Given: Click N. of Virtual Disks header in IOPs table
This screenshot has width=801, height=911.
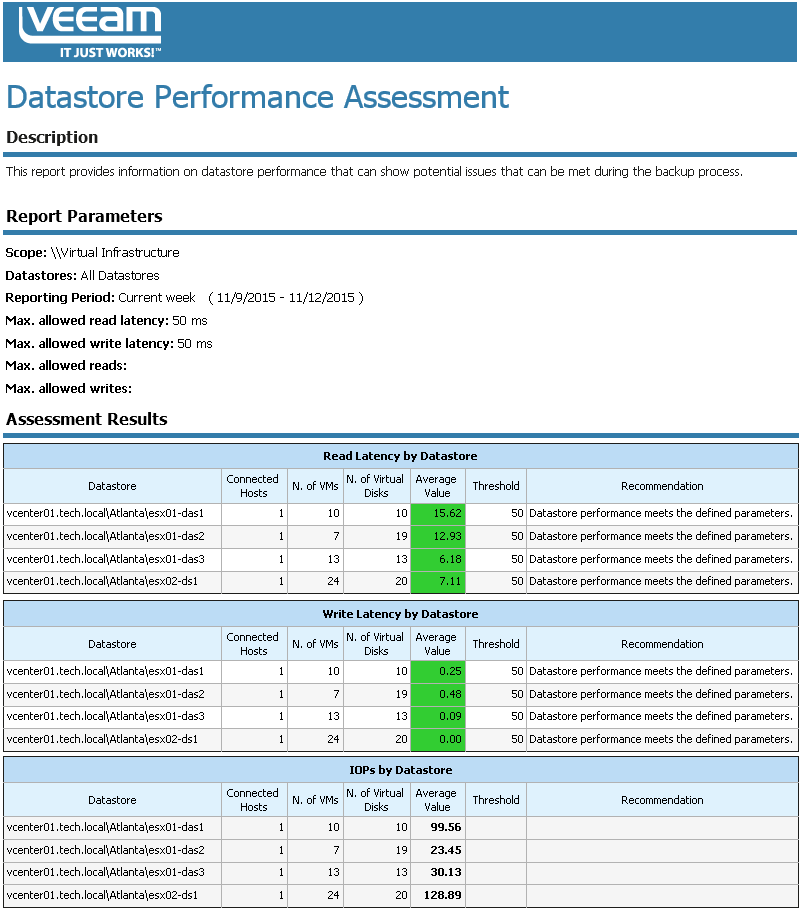Looking at the screenshot, I should tap(375, 800).
